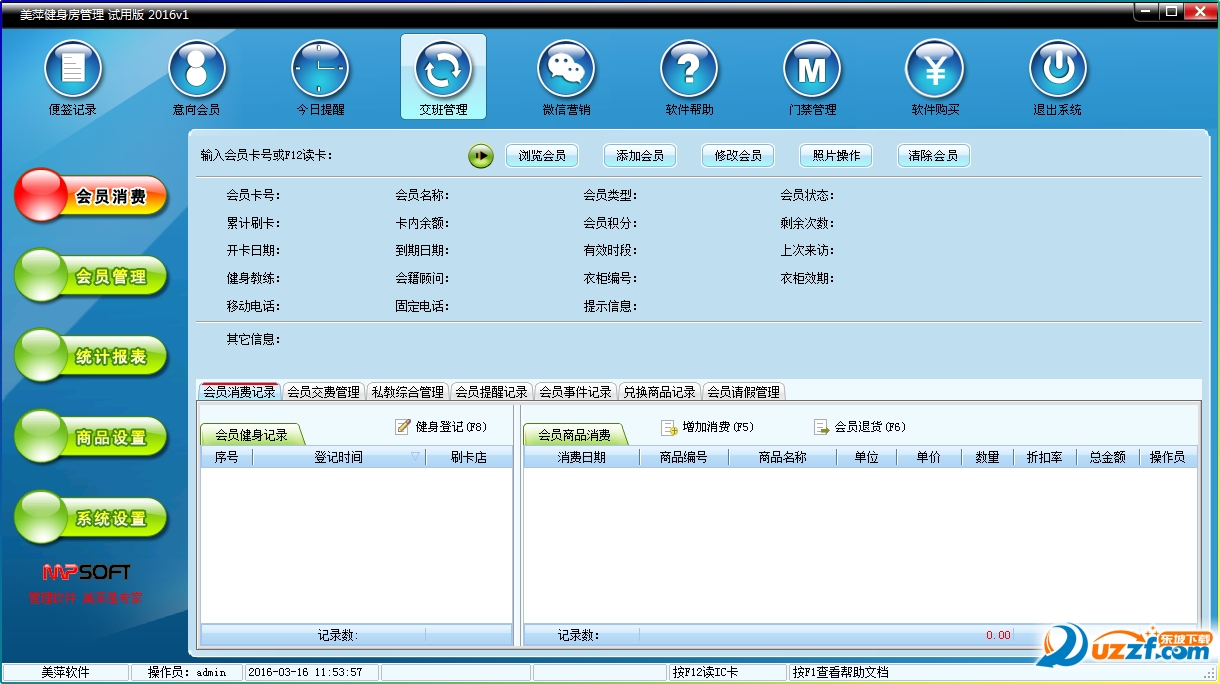Screen dimensions: 1220x684
Task: Click 增加消费 (F5) icon
Action: point(669,427)
